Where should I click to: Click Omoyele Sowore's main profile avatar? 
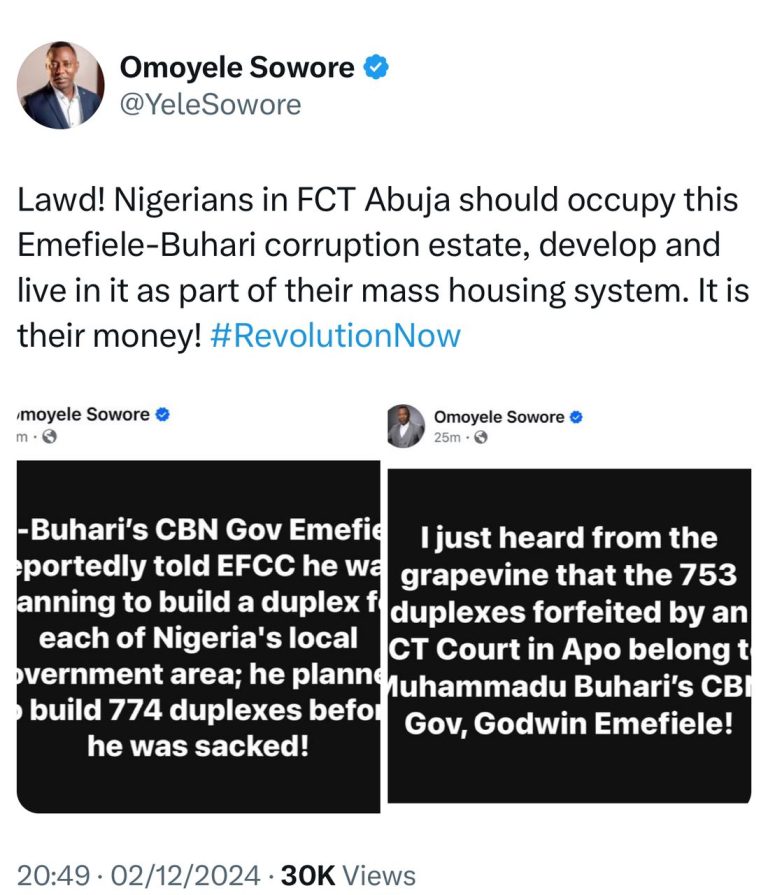62,85
